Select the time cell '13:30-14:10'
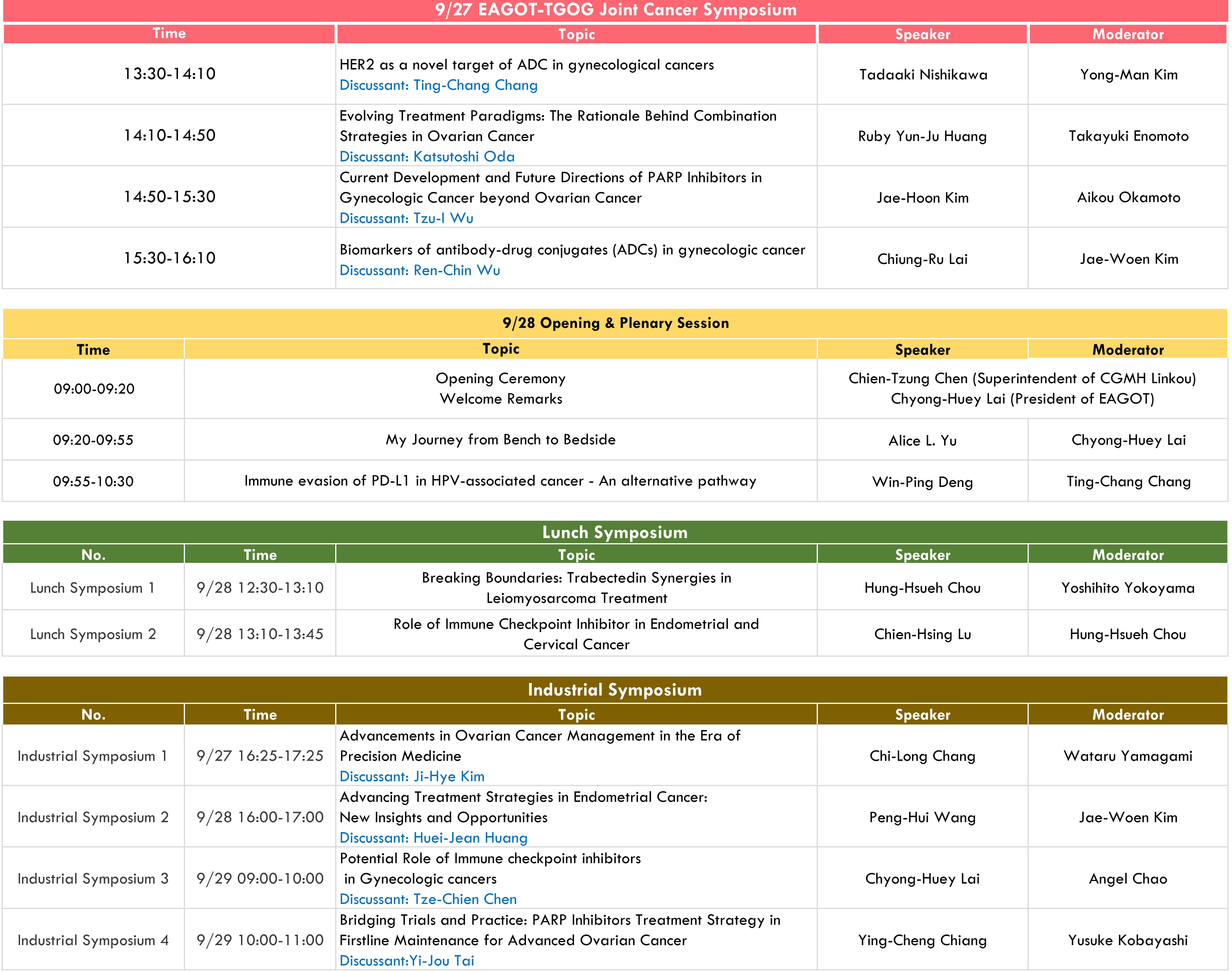This screenshot has height=972, width=1232. point(170,74)
